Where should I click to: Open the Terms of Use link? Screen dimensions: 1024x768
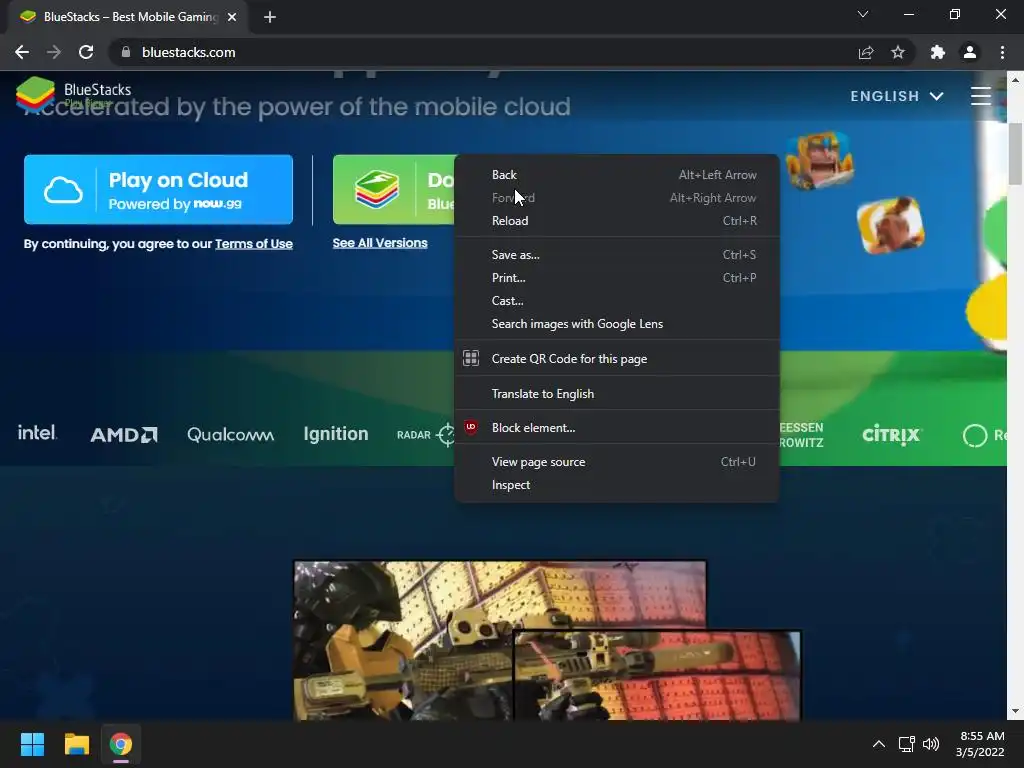(253, 244)
